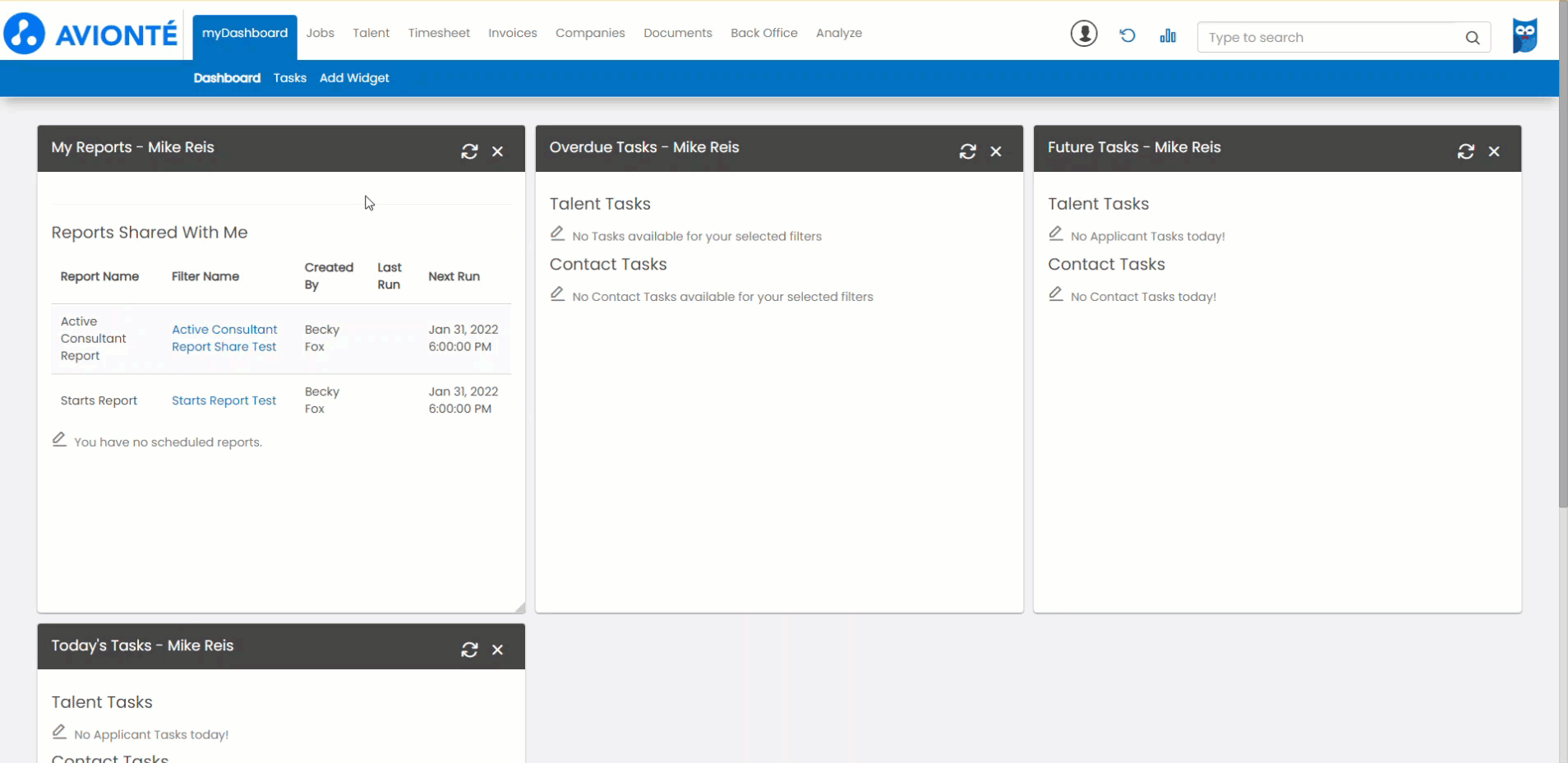Switch to the Tasks sub-tab
This screenshot has height=763, width=1568.
coord(290,78)
